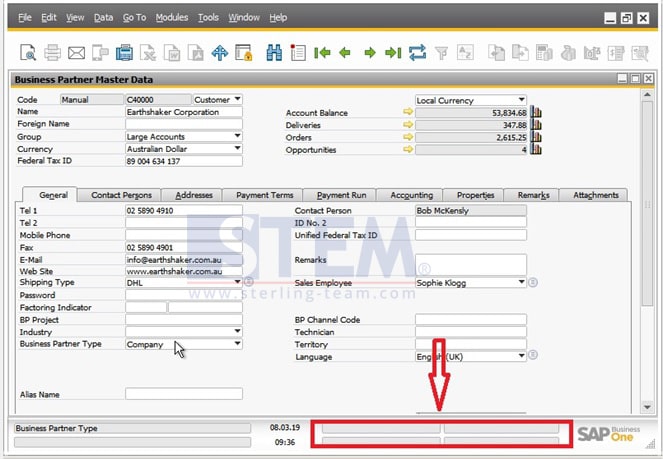Click the Web Site field
The width and height of the screenshot is (663, 459).
click(x=184, y=271)
